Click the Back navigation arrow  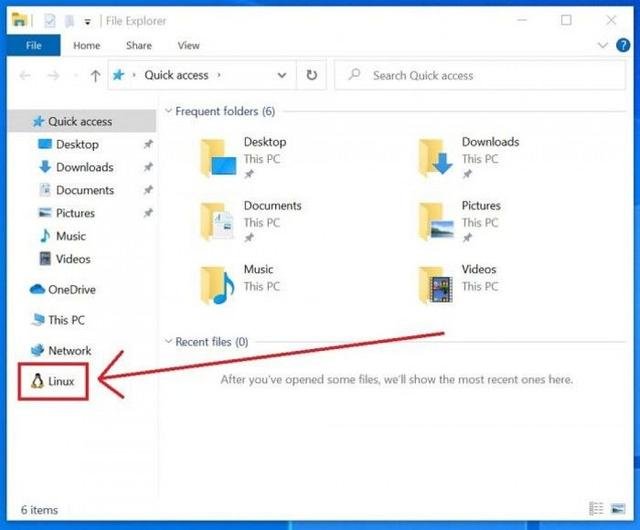pyautogui.click(x=27, y=75)
